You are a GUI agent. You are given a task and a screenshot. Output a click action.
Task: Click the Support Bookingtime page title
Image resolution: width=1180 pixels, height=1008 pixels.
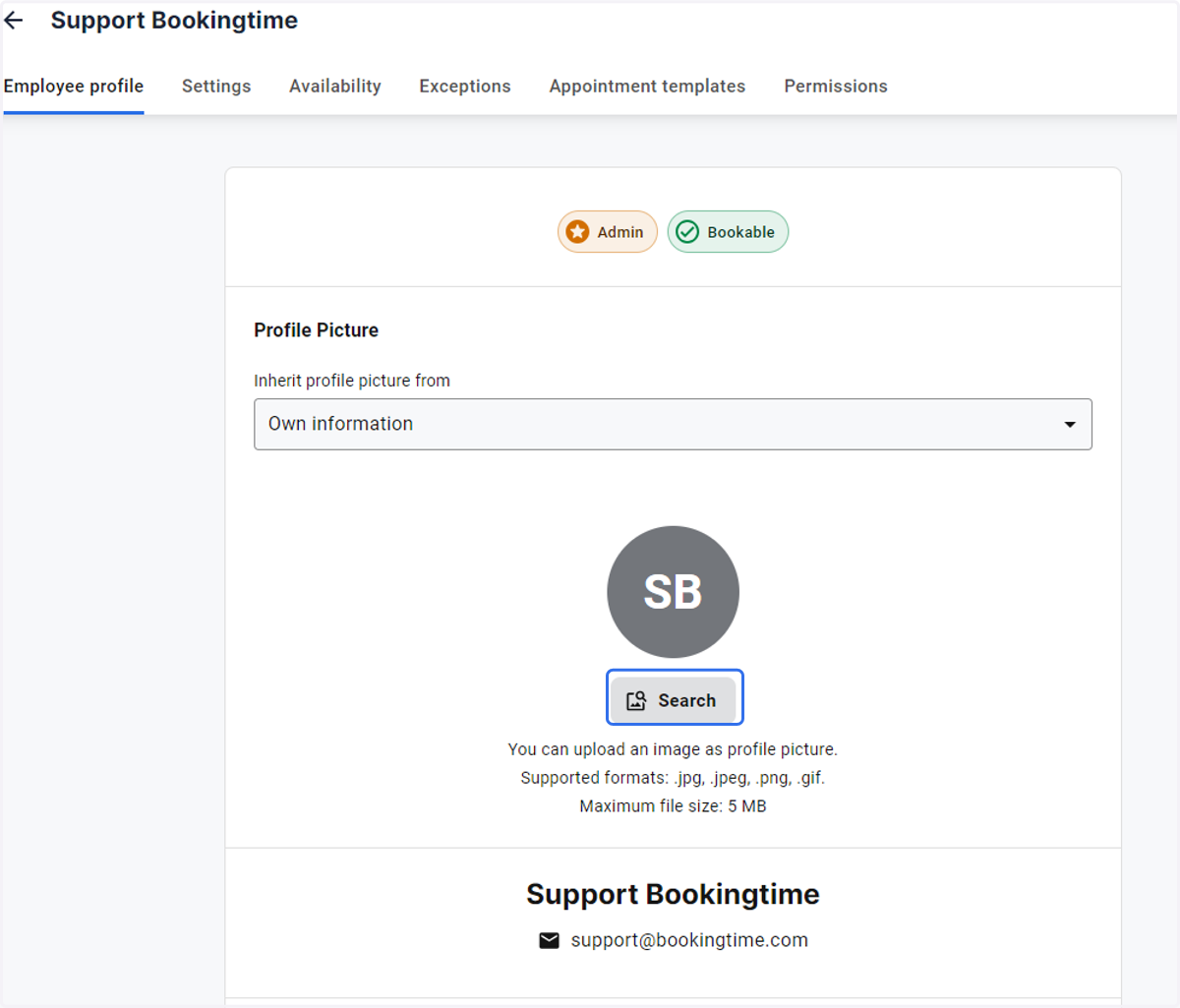click(x=174, y=21)
